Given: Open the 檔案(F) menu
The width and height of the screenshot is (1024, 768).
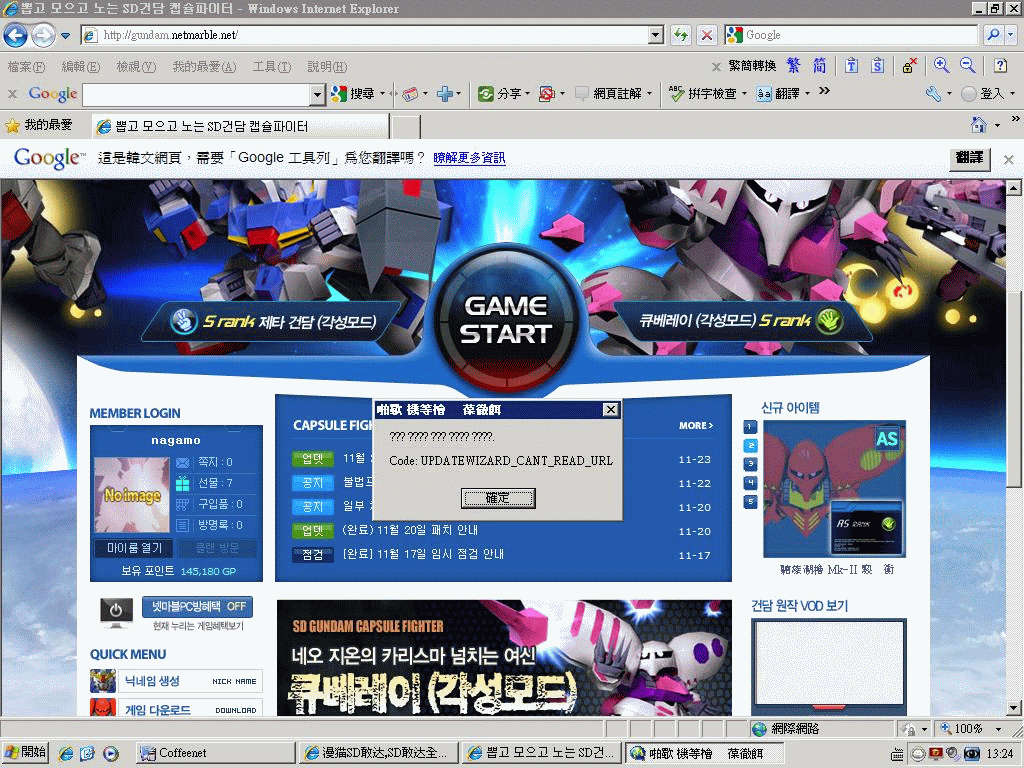Looking at the screenshot, I should [x=27, y=67].
